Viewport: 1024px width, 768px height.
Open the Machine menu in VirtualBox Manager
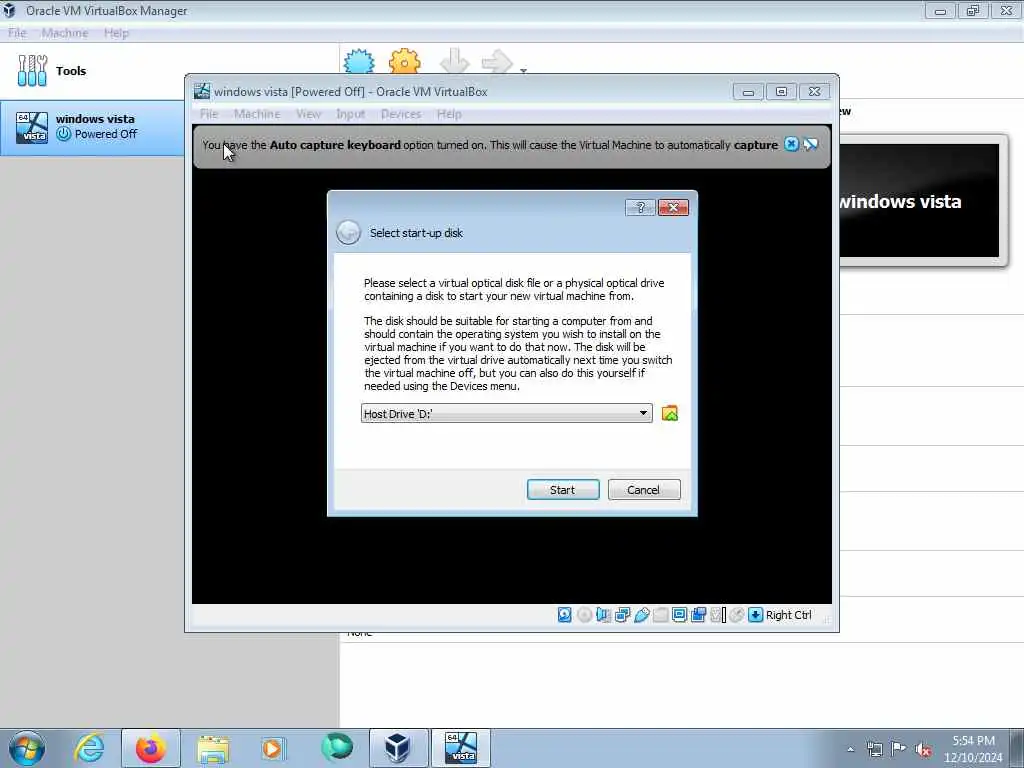65,33
